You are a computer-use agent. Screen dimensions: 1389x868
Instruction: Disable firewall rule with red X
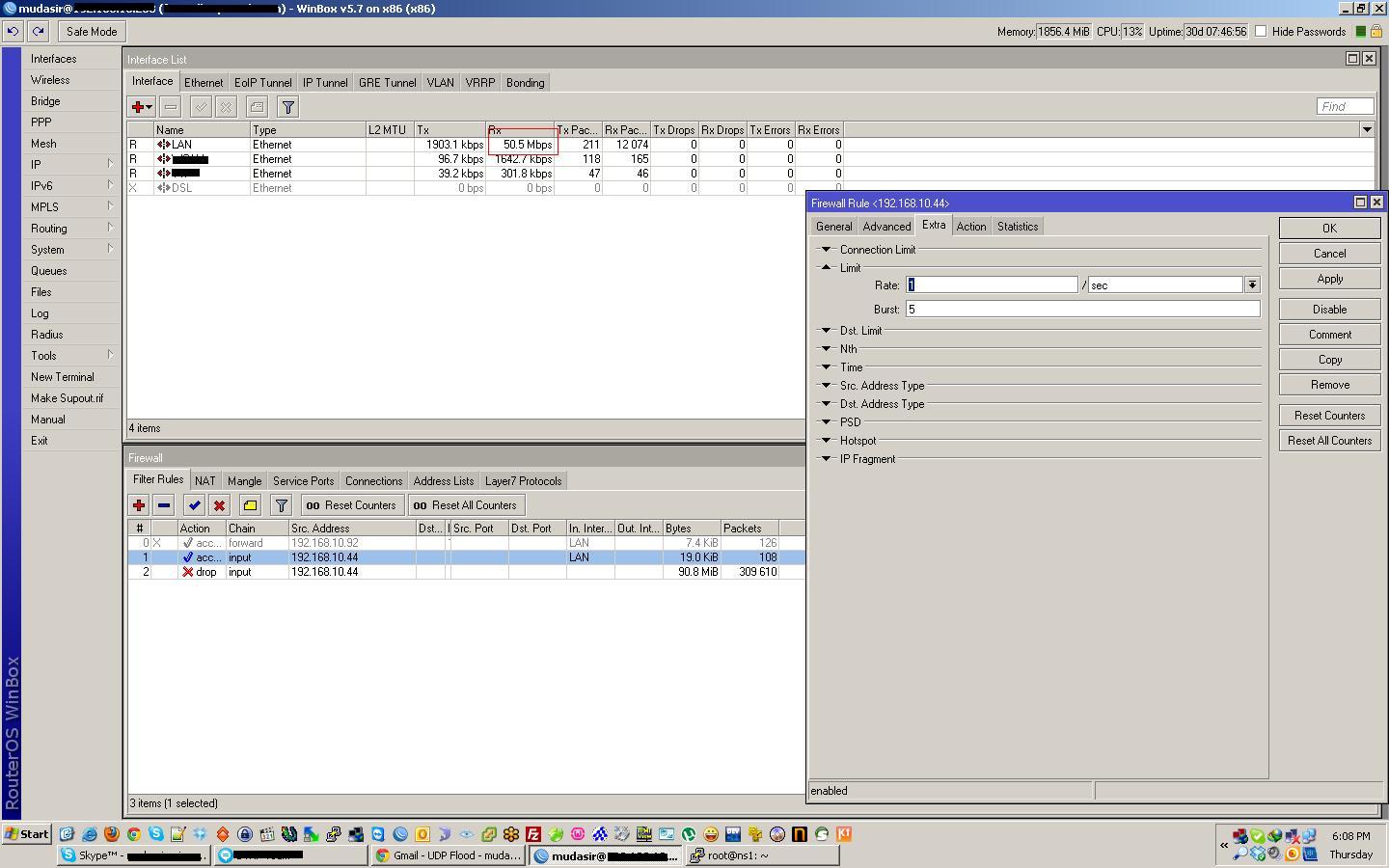point(219,505)
